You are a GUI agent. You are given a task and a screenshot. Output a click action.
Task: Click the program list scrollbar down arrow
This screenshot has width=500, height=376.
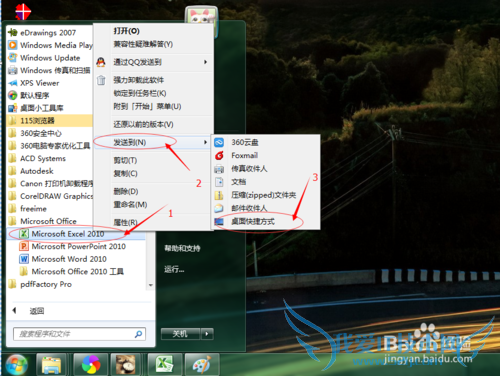click(x=151, y=285)
